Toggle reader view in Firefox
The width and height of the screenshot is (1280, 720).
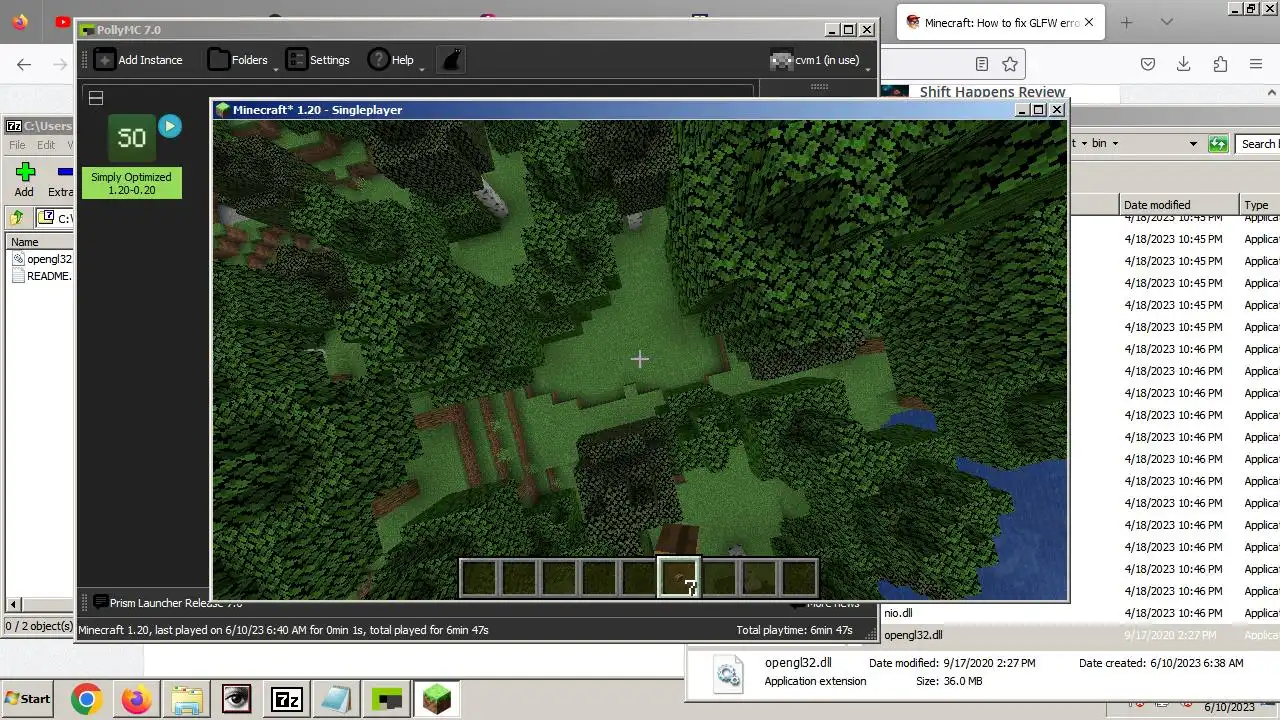pos(982,64)
